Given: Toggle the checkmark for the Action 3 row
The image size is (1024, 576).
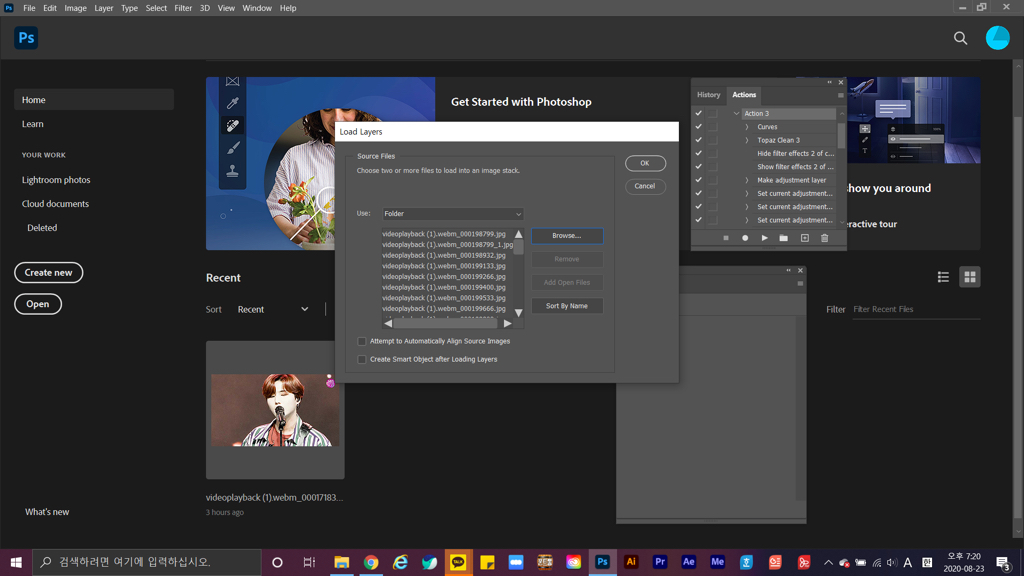Looking at the screenshot, I should (698, 114).
